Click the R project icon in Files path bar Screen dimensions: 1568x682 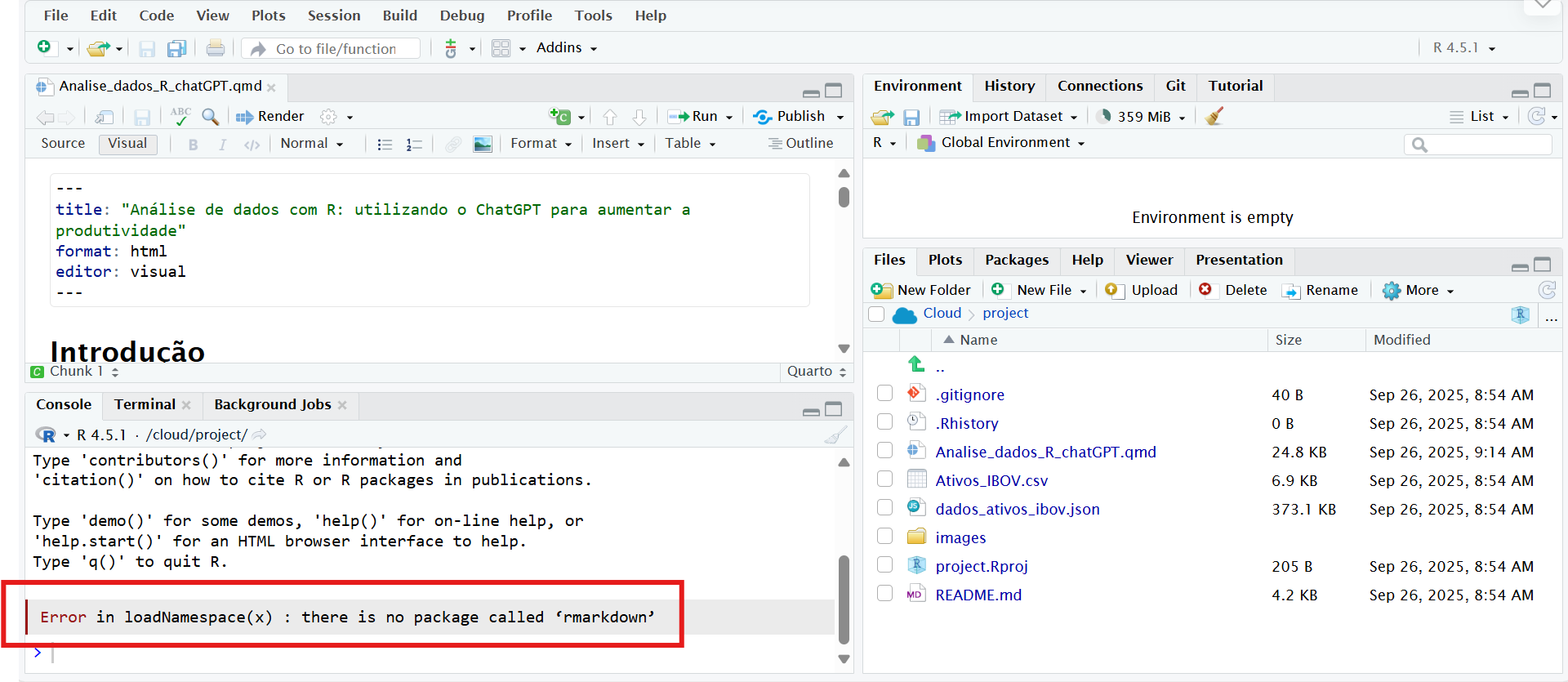tap(1520, 314)
